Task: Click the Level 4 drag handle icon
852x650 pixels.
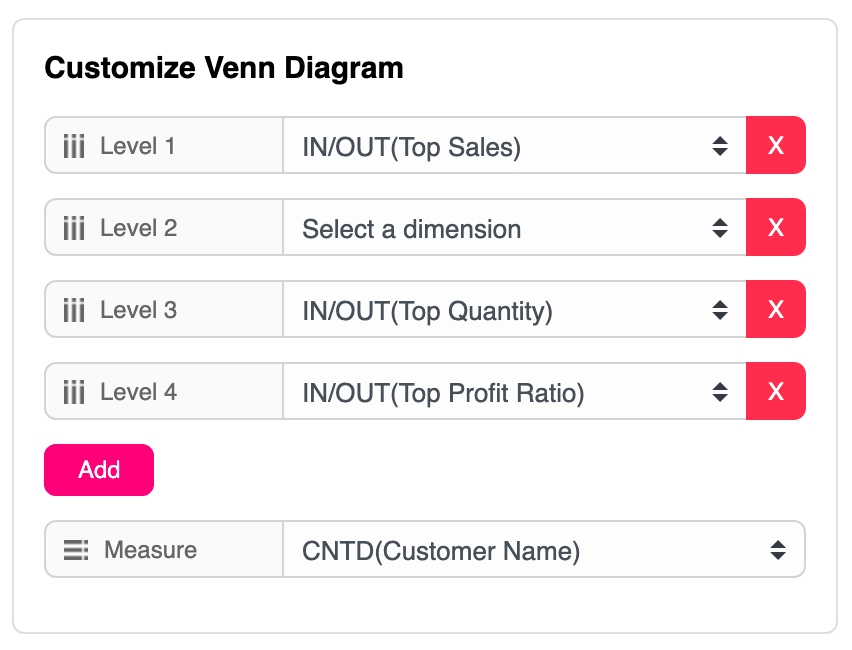Action: pyautogui.click(x=74, y=393)
